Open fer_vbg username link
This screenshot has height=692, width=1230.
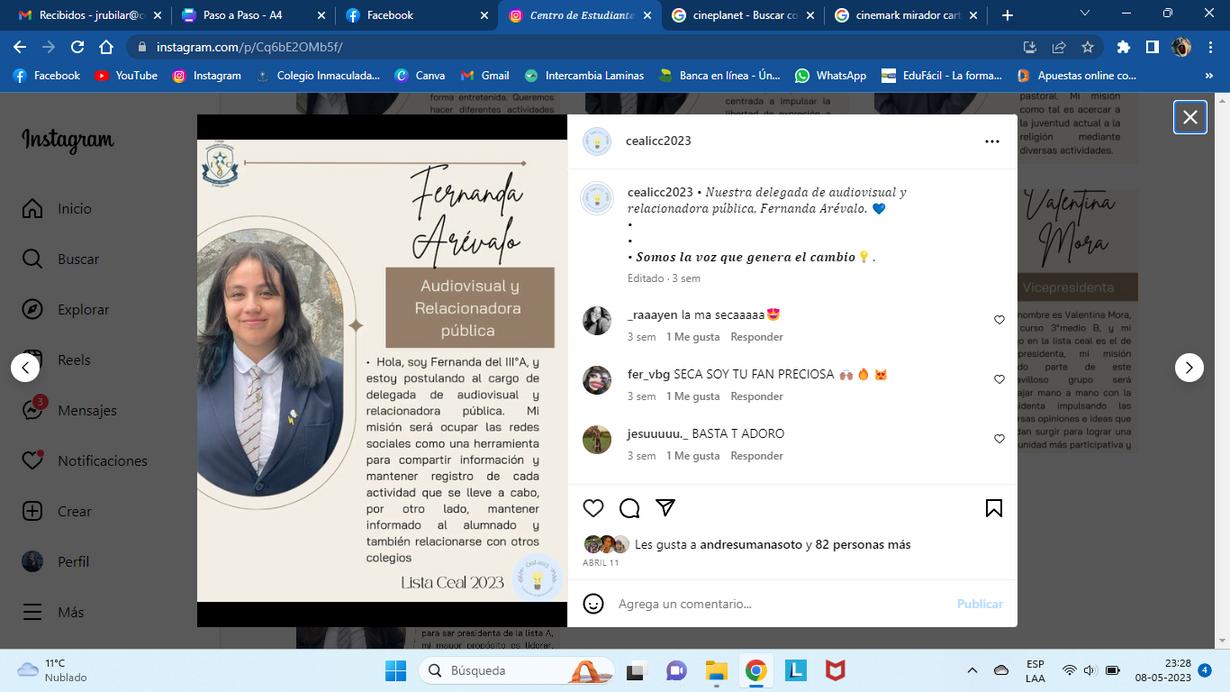[x=649, y=374]
